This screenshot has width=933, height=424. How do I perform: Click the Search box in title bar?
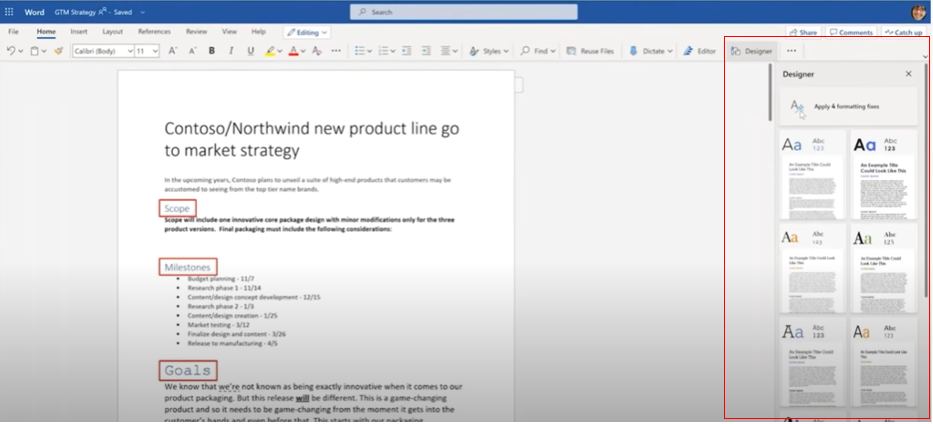[464, 12]
